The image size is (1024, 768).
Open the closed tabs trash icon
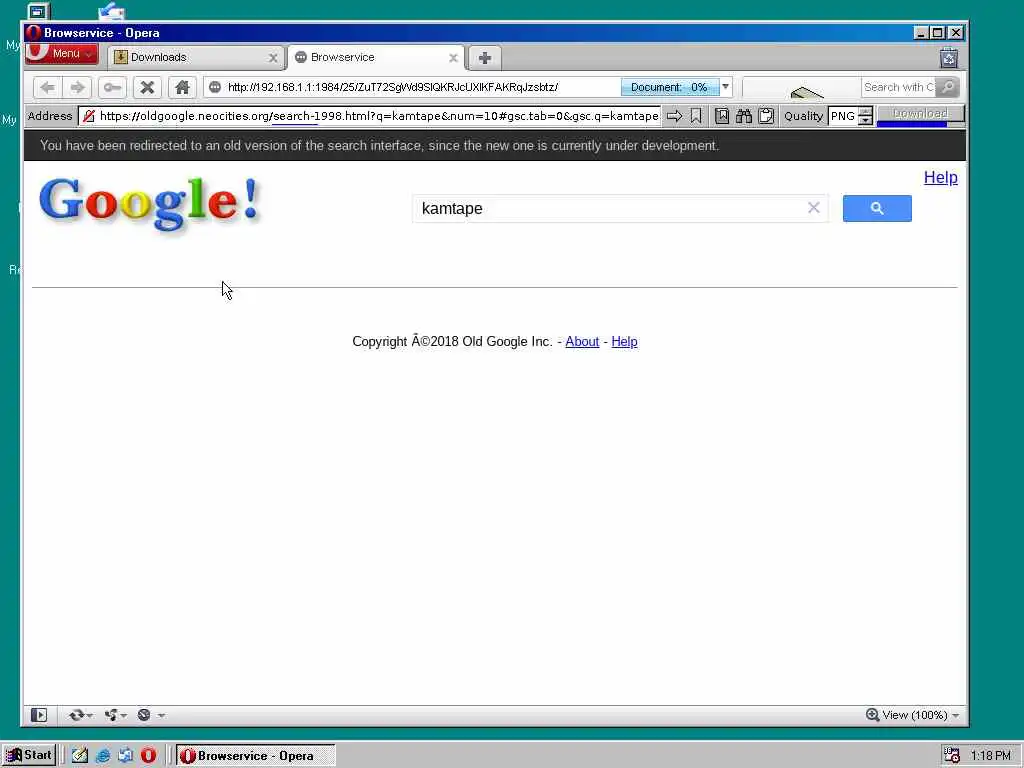[949, 58]
